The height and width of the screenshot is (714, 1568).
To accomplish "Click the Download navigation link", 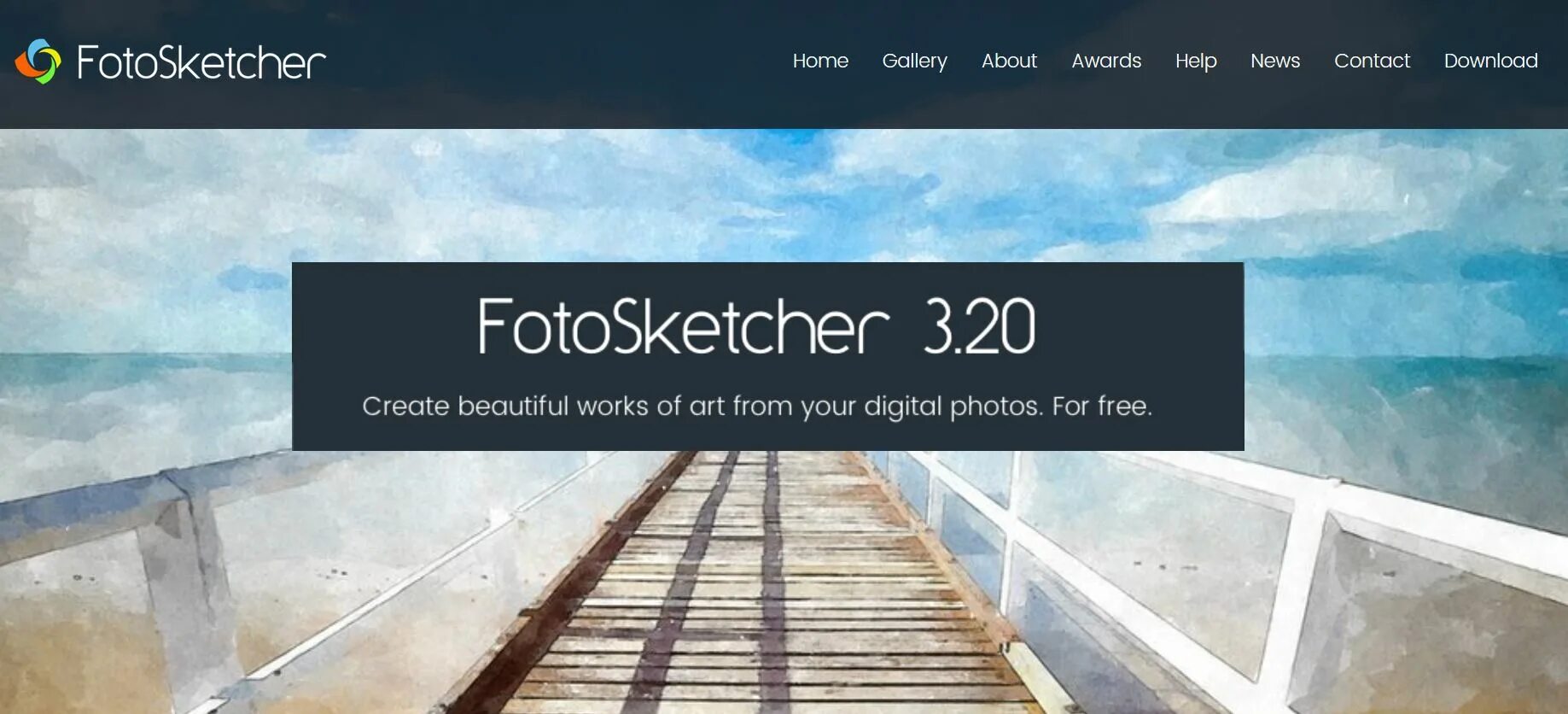I will click(1490, 61).
